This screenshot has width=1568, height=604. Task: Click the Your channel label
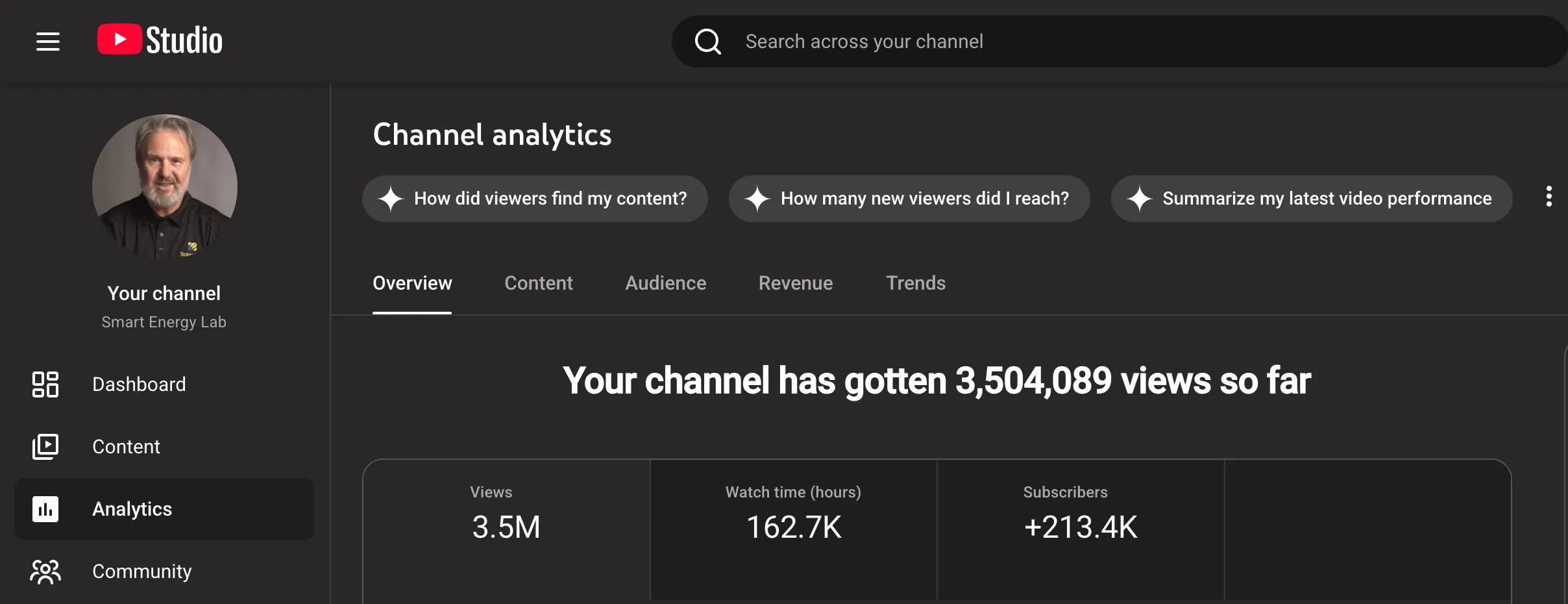tap(164, 294)
